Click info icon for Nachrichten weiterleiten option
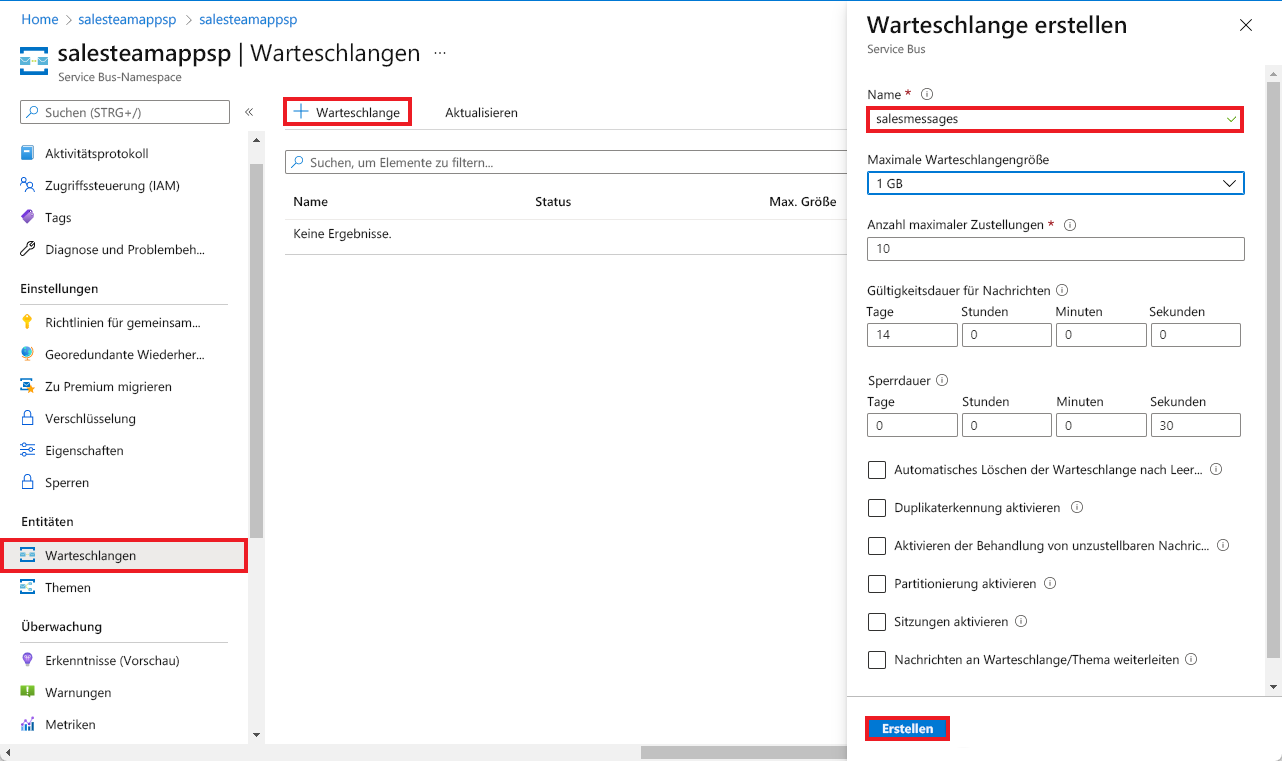The width and height of the screenshot is (1282, 761). tap(1191, 659)
